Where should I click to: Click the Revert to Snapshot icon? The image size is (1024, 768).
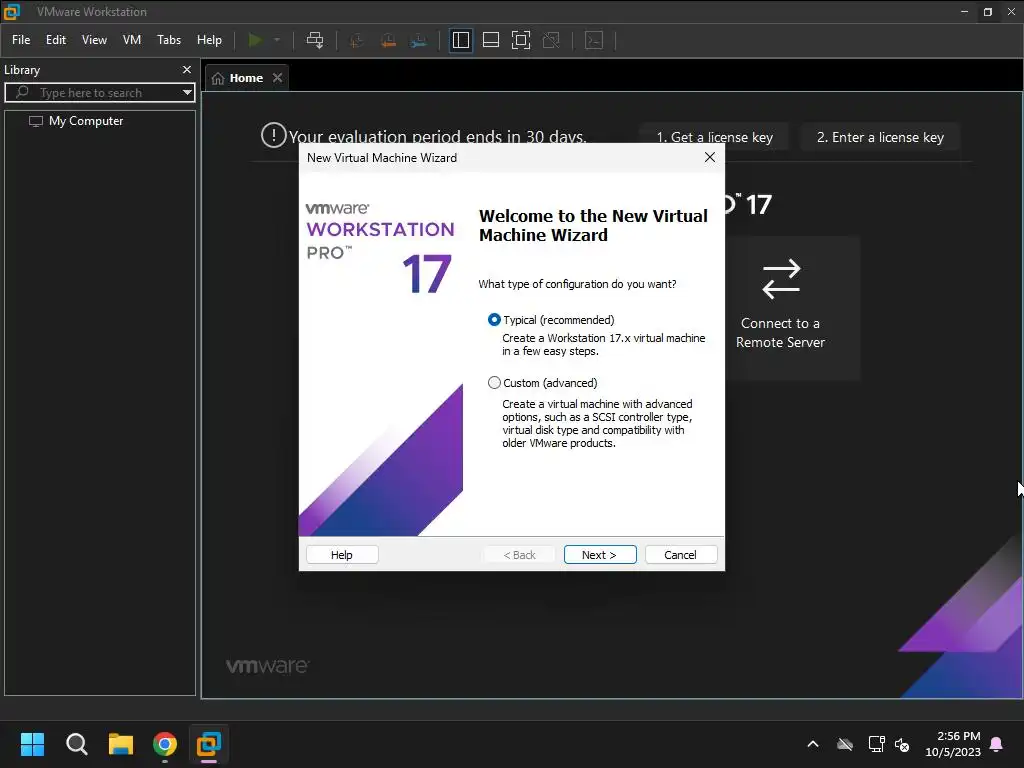(x=388, y=40)
